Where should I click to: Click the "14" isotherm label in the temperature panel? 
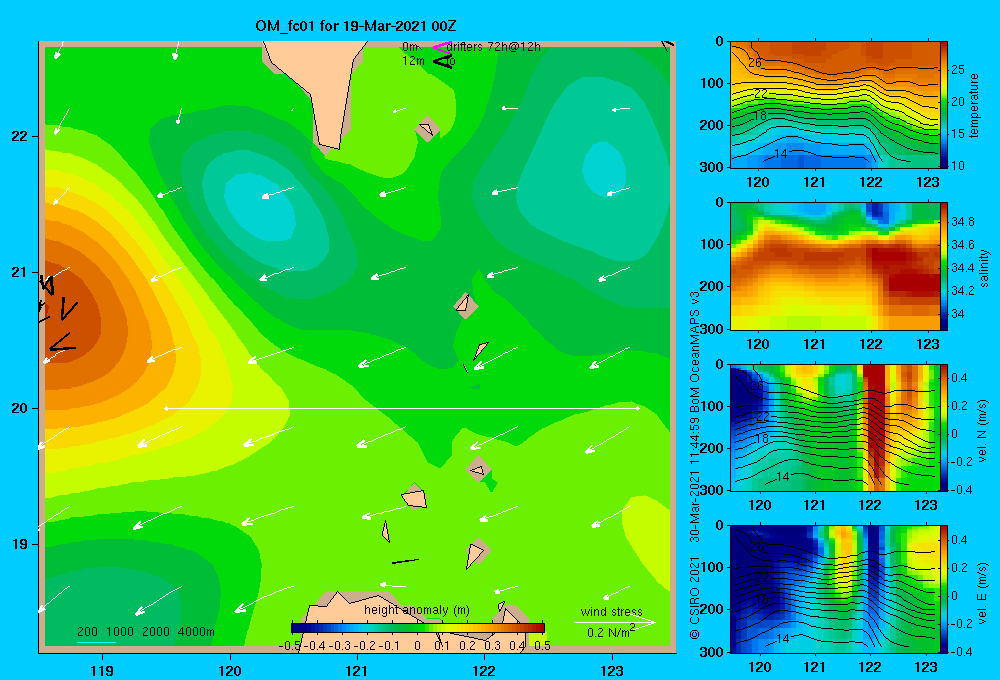(781, 154)
